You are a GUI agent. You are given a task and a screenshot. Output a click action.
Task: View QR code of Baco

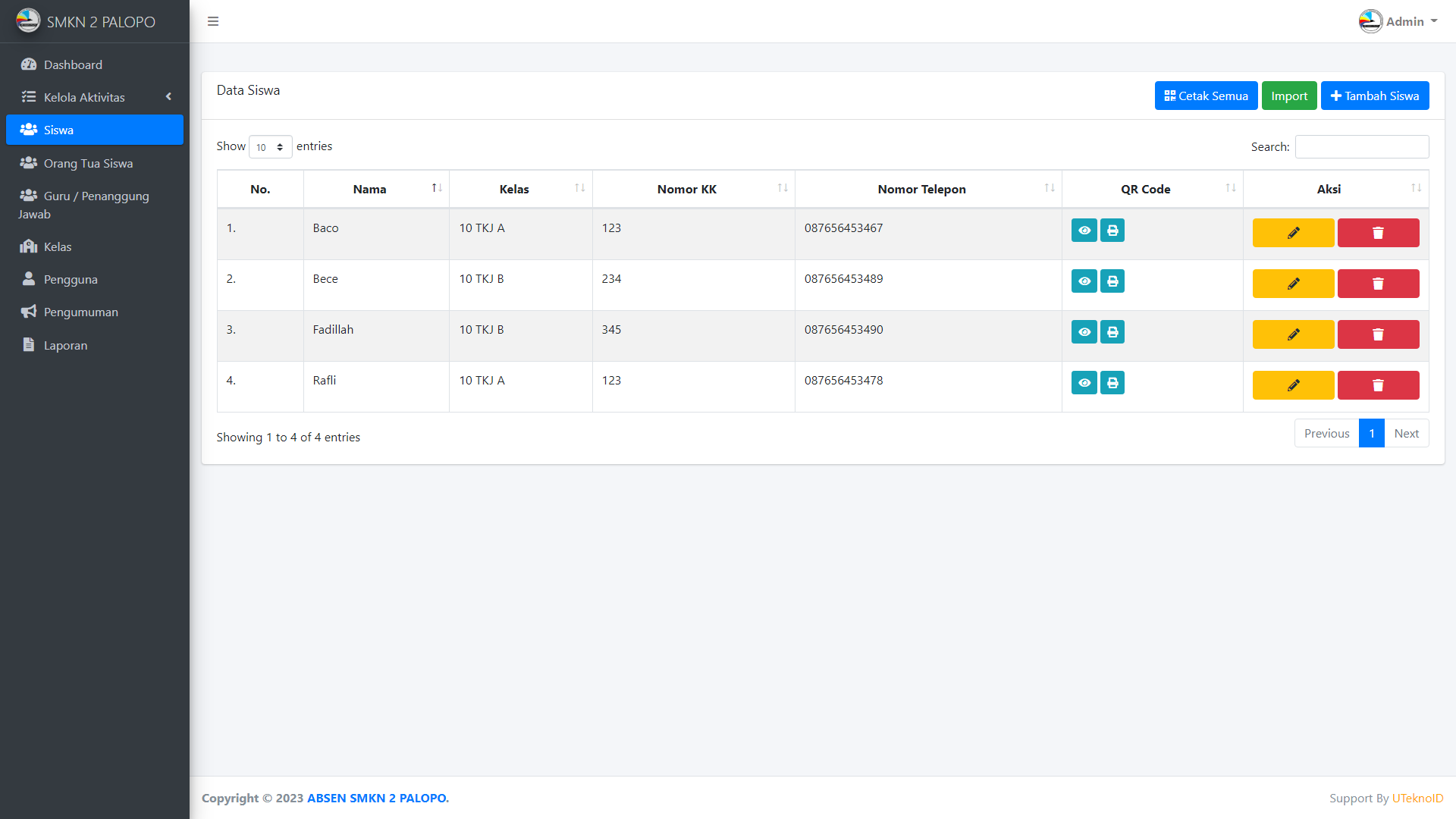[x=1084, y=231]
